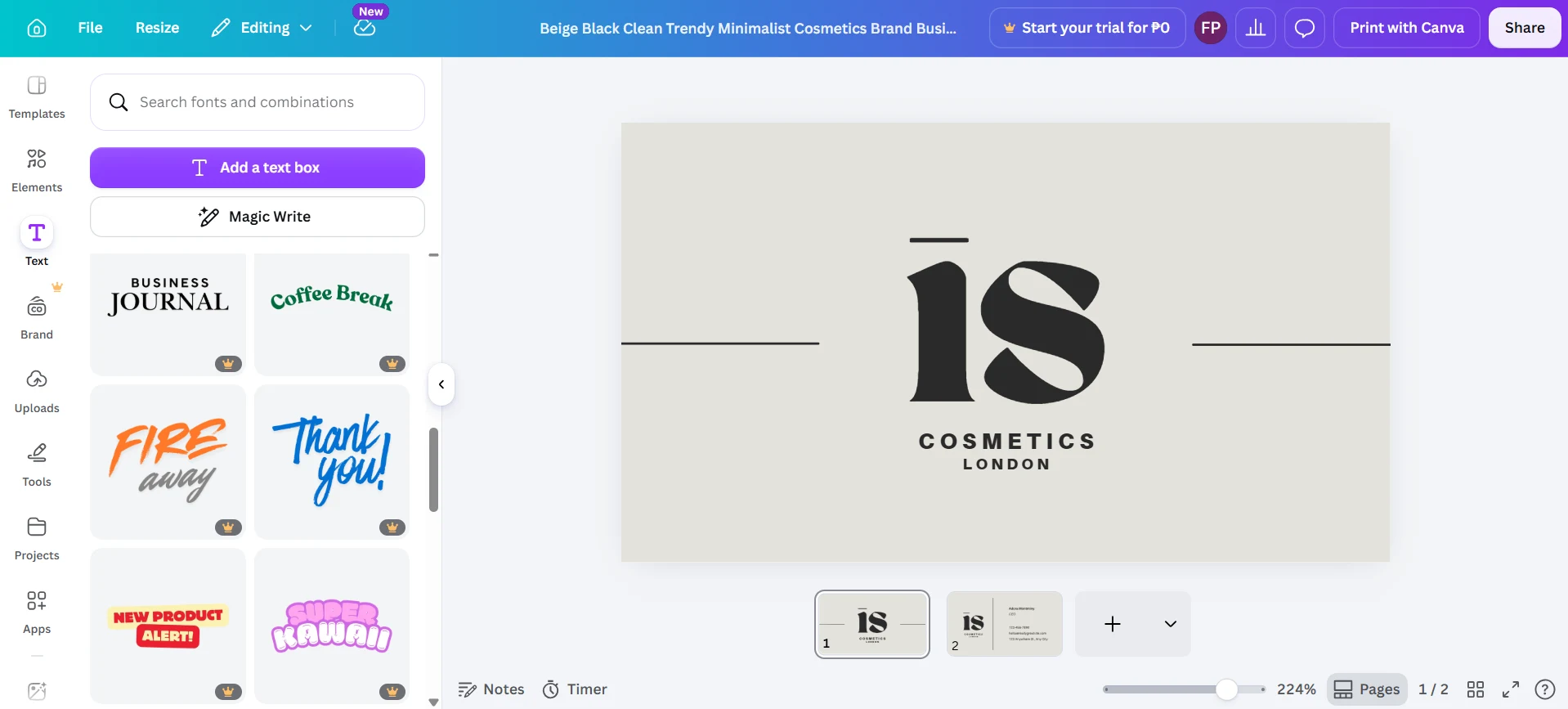Select the Business Journal font combination

click(x=168, y=314)
